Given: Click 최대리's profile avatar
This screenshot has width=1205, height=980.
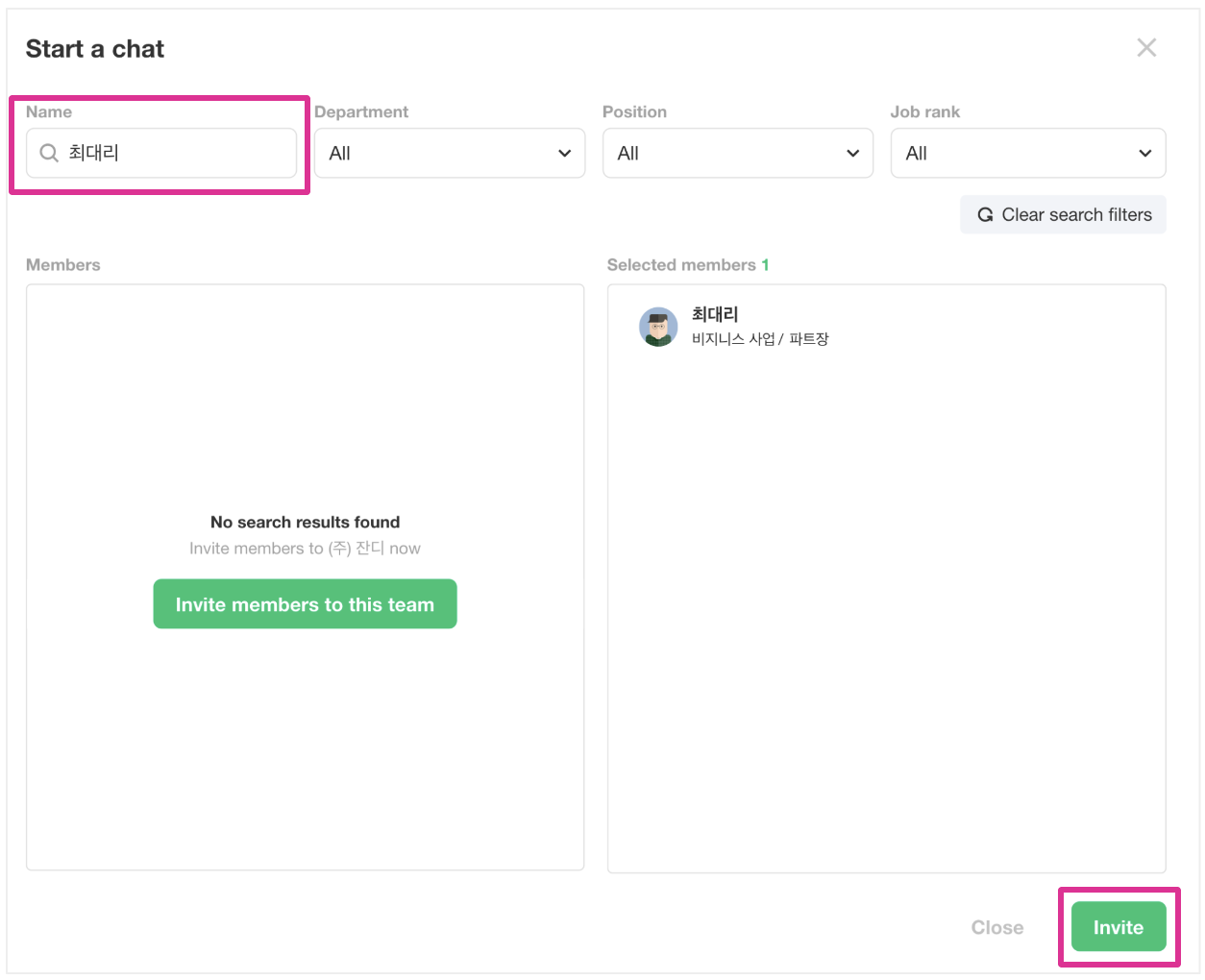Looking at the screenshot, I should pyautogui.click(x=658, y=327).
